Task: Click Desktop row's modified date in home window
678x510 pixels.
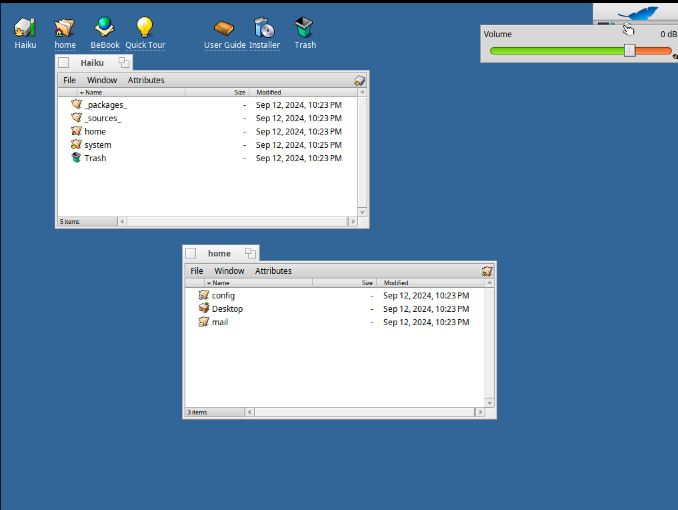Action: tap(426, 309)
